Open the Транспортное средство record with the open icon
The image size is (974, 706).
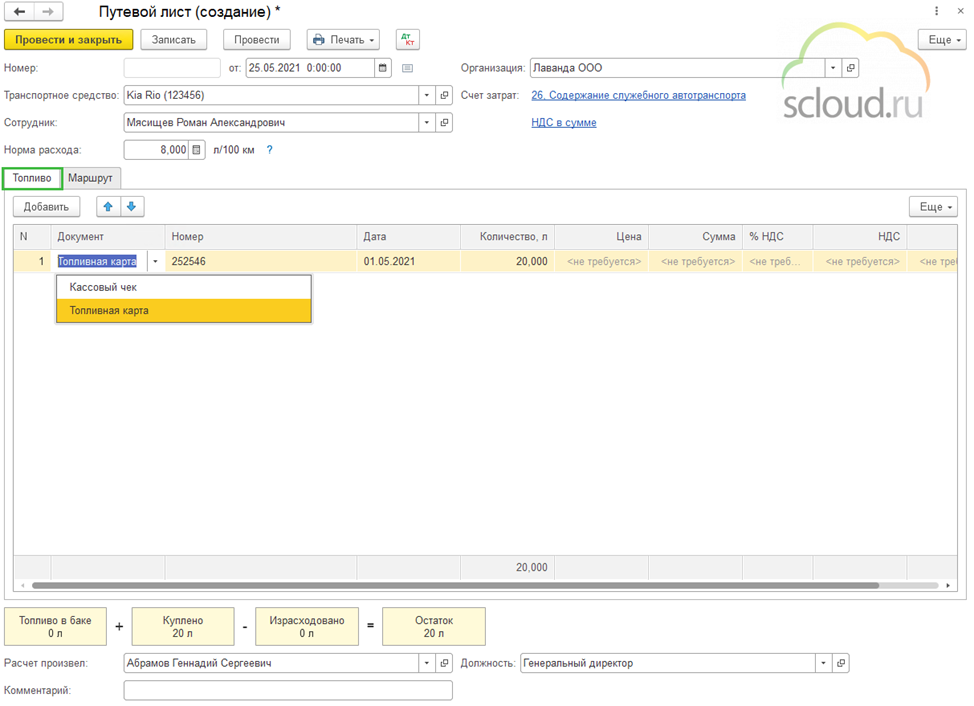click(x=444, y=95)
